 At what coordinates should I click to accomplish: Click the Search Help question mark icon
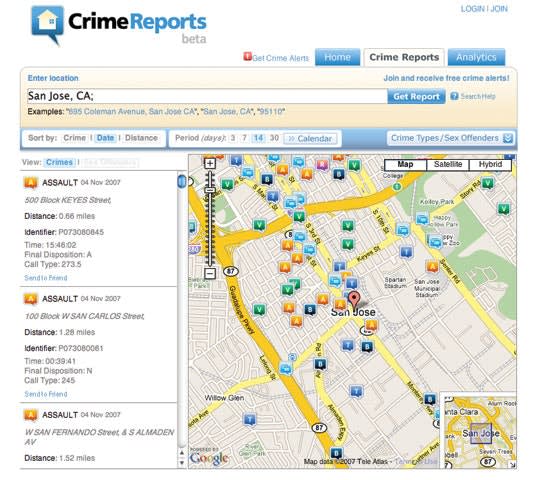coord(454,96)
